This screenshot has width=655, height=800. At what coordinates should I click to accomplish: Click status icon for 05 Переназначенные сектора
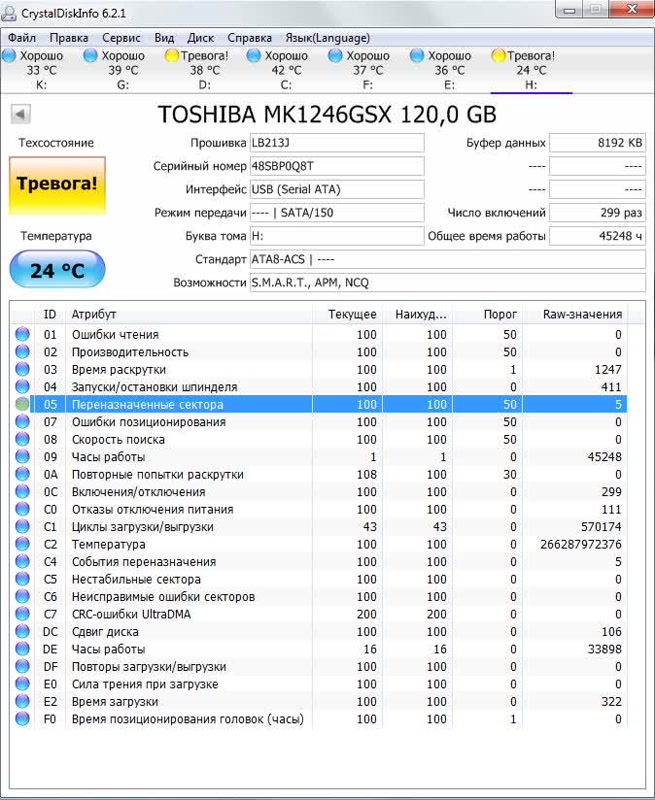[x=22, y=404]
